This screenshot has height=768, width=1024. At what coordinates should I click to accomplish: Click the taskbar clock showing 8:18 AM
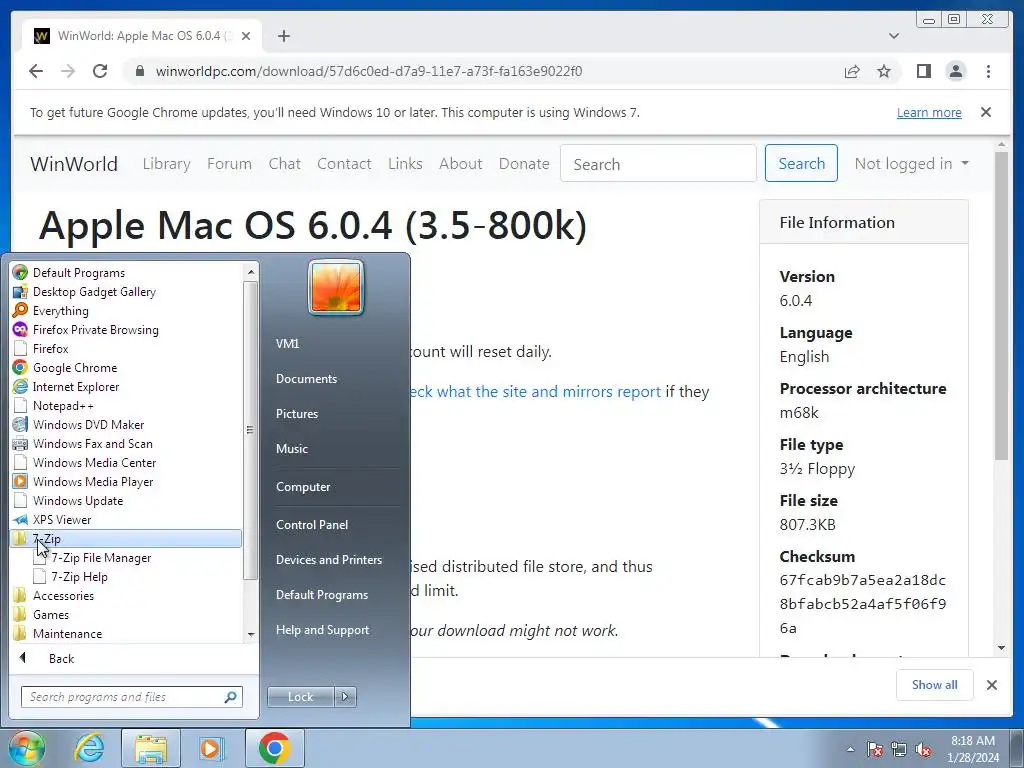pos(973,749)
